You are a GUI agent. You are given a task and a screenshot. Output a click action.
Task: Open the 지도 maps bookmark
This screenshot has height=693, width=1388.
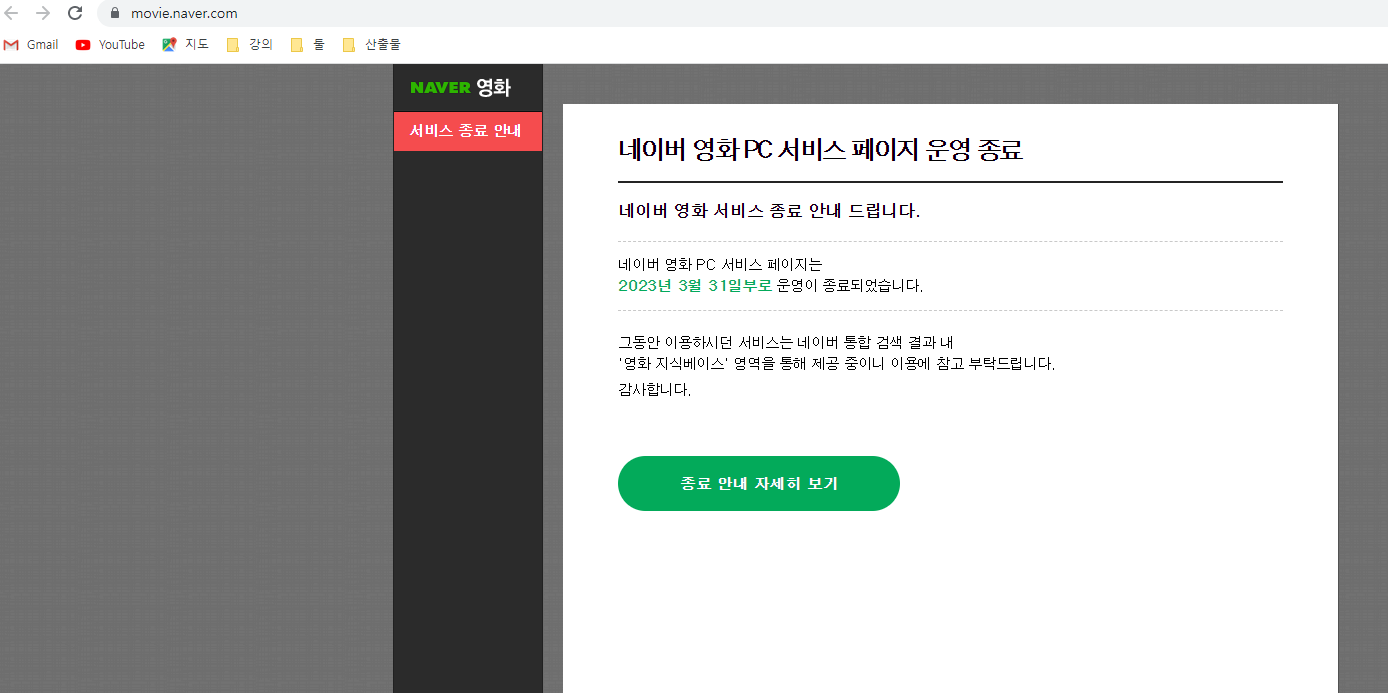click(x=186, y=44)
